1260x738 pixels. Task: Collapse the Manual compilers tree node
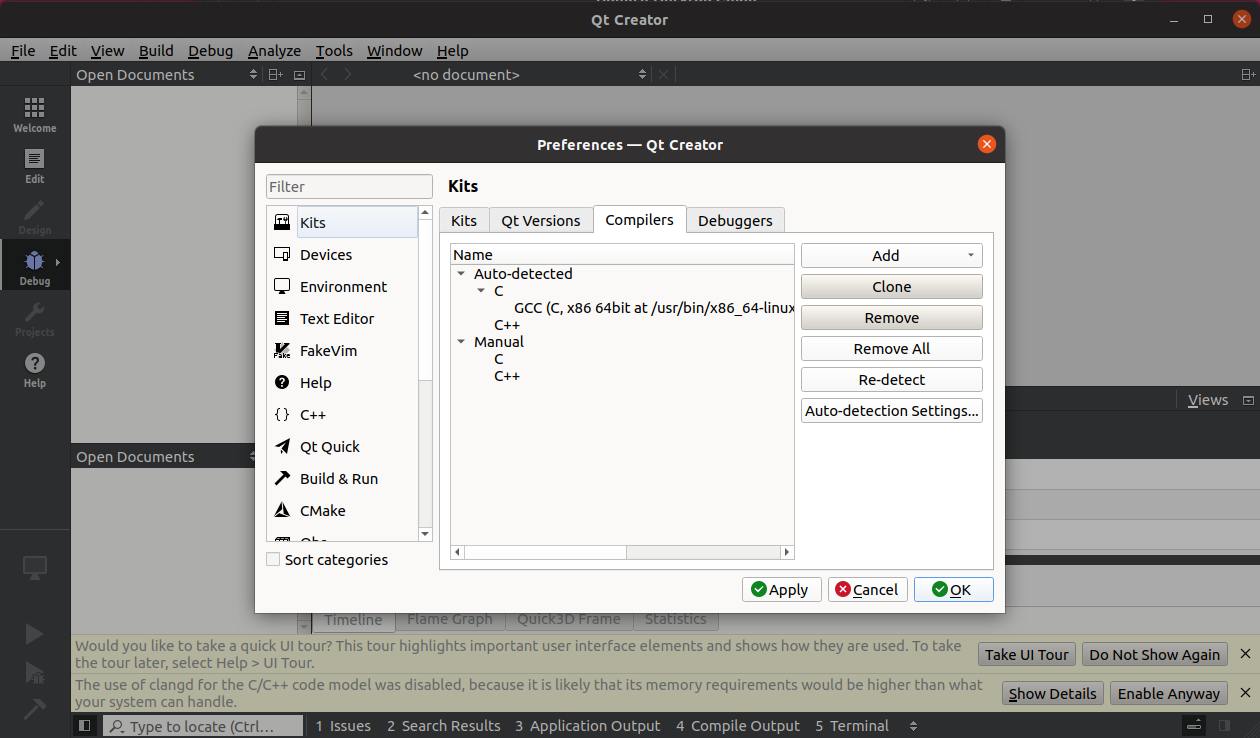tap(461, 342)
